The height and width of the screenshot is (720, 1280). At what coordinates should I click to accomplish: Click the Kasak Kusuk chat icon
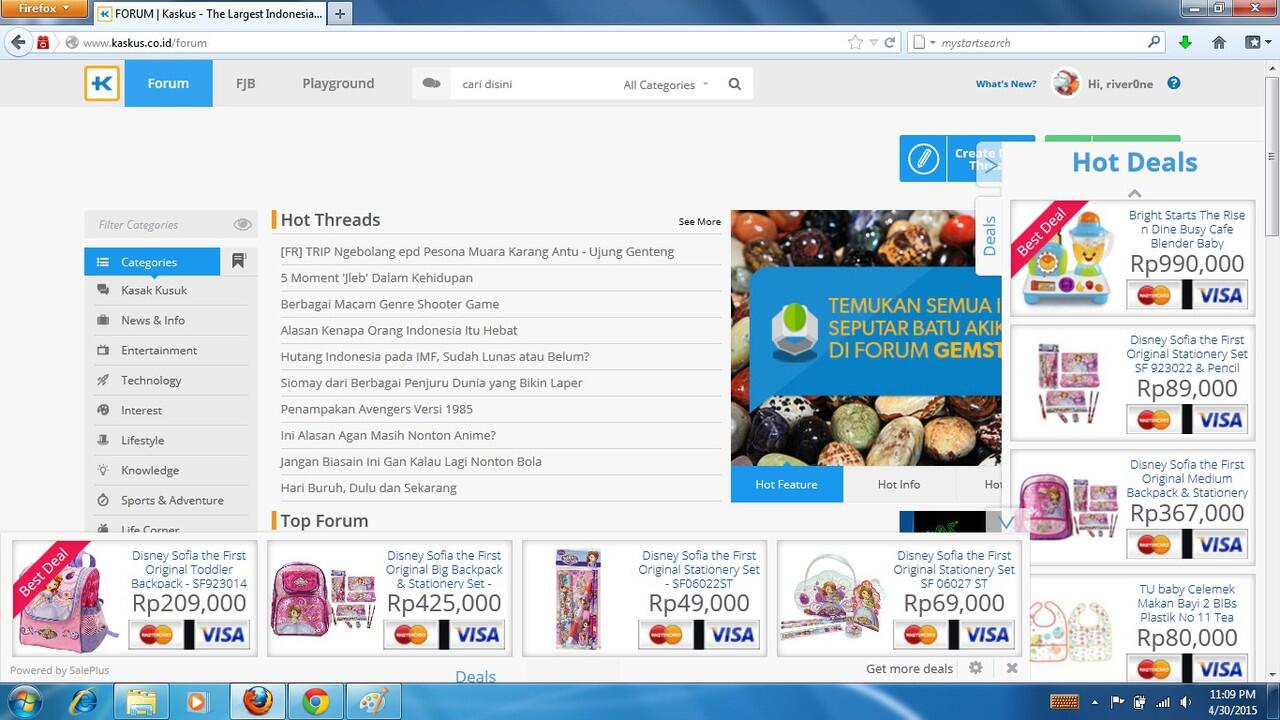point(102,290)
